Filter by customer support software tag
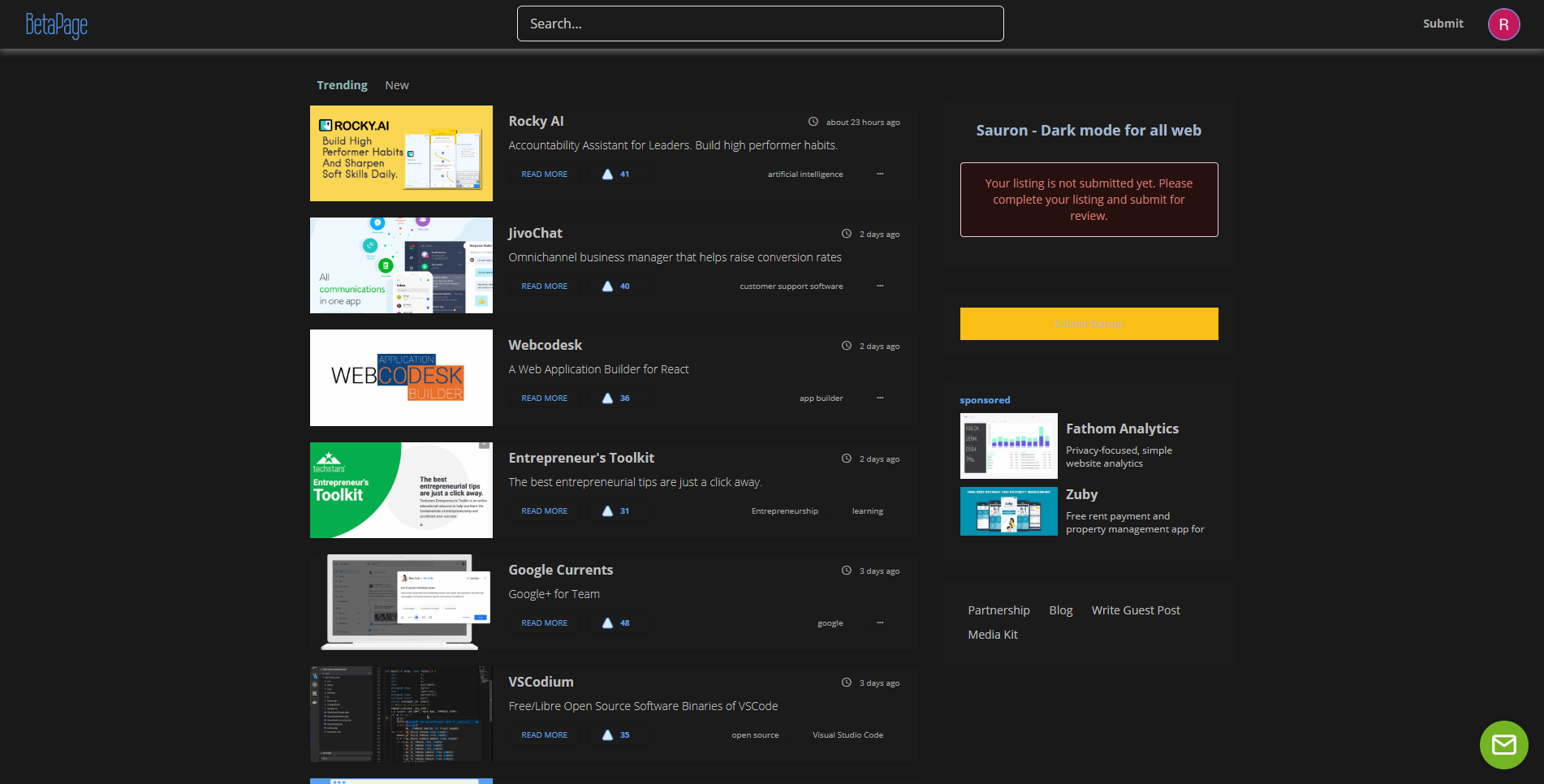1544x784 pixels. pos(791,286)
